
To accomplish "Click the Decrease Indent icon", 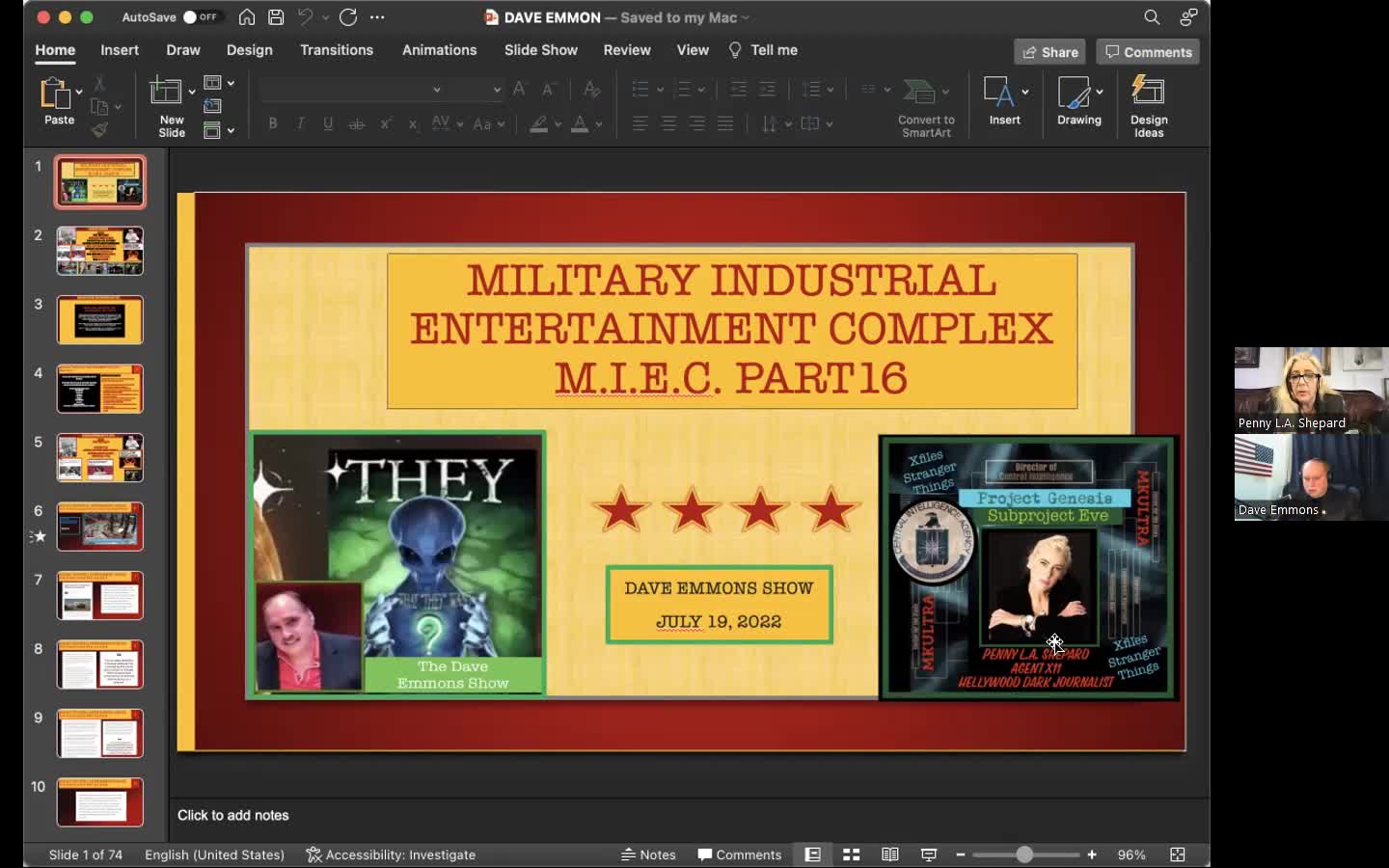I will coord(739,90).
